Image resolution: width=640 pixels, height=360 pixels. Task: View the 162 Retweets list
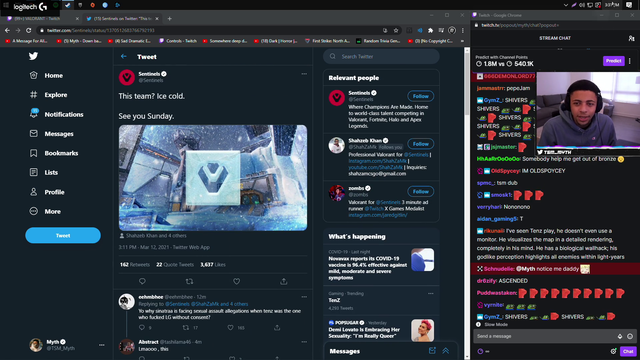pos(135,264)
